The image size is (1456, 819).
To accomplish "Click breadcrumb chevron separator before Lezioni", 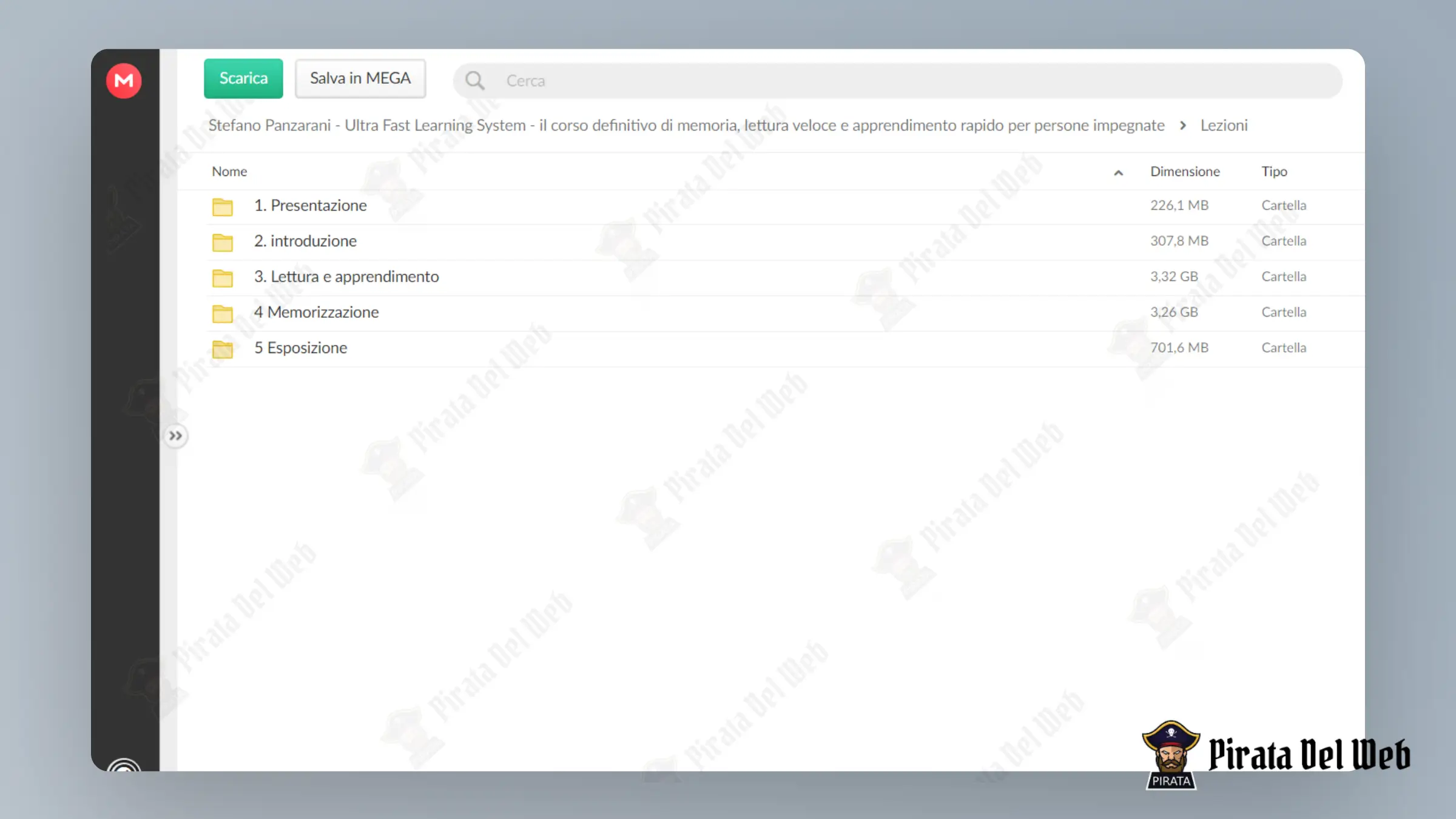I will click(1182, 125).
